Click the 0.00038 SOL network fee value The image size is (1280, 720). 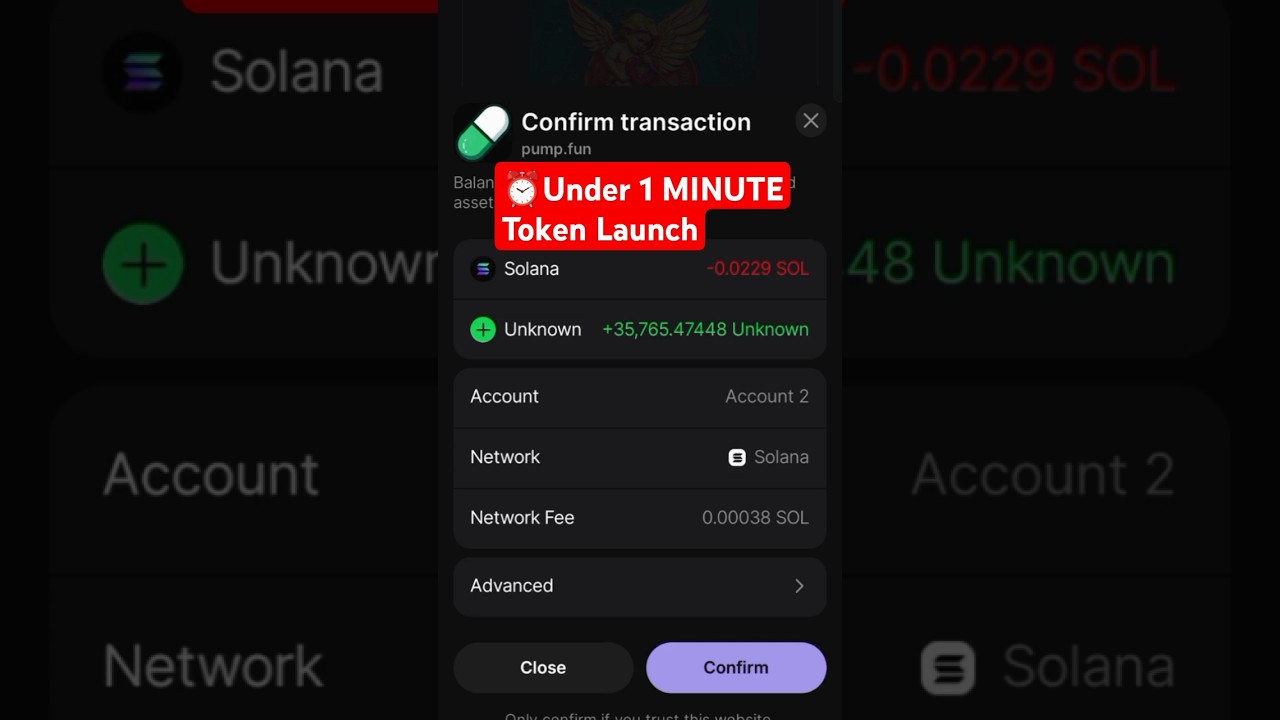point(755,518)
